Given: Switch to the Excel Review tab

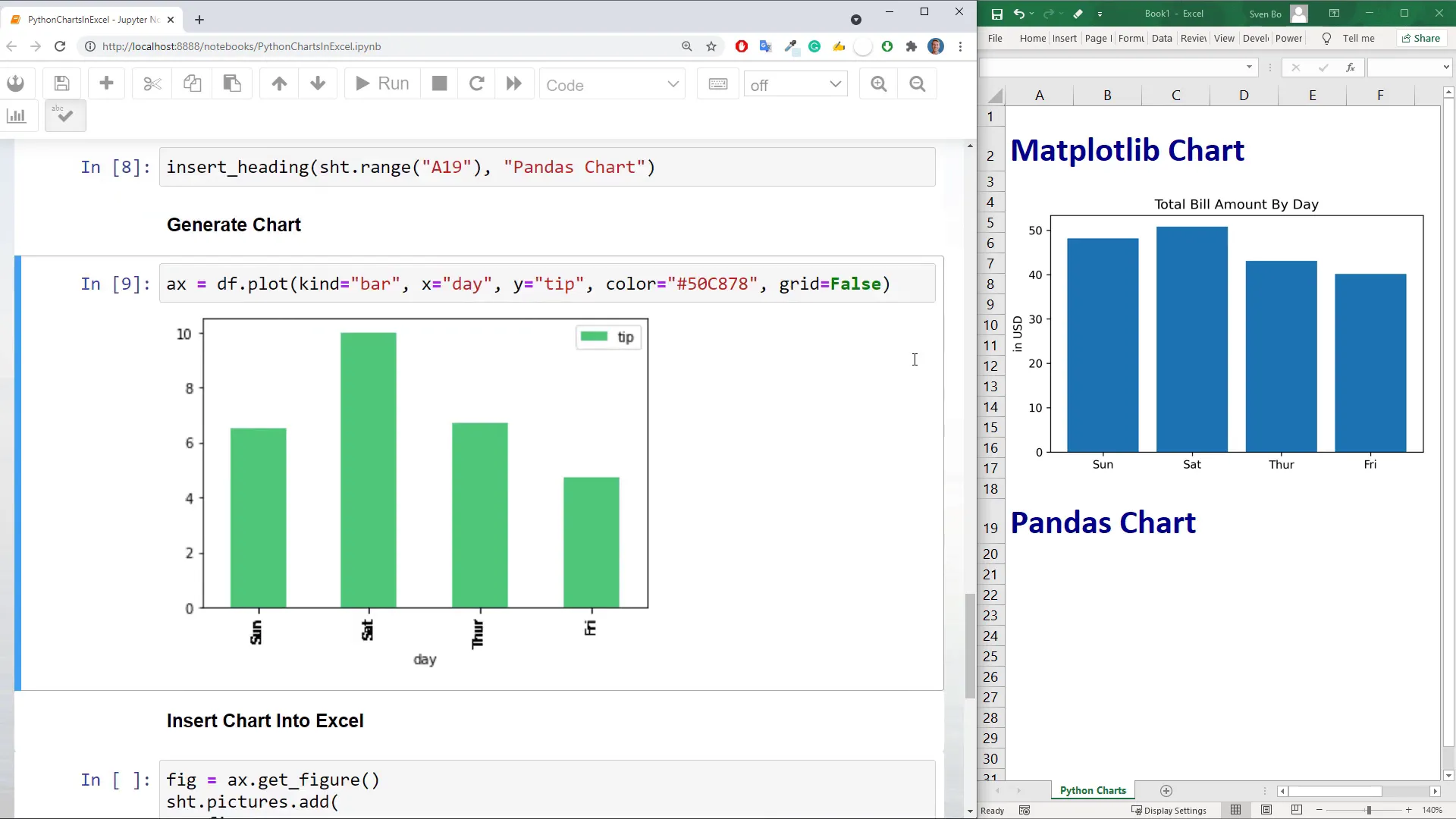Looking at the screenshot, I should (x=1193, y=38).
